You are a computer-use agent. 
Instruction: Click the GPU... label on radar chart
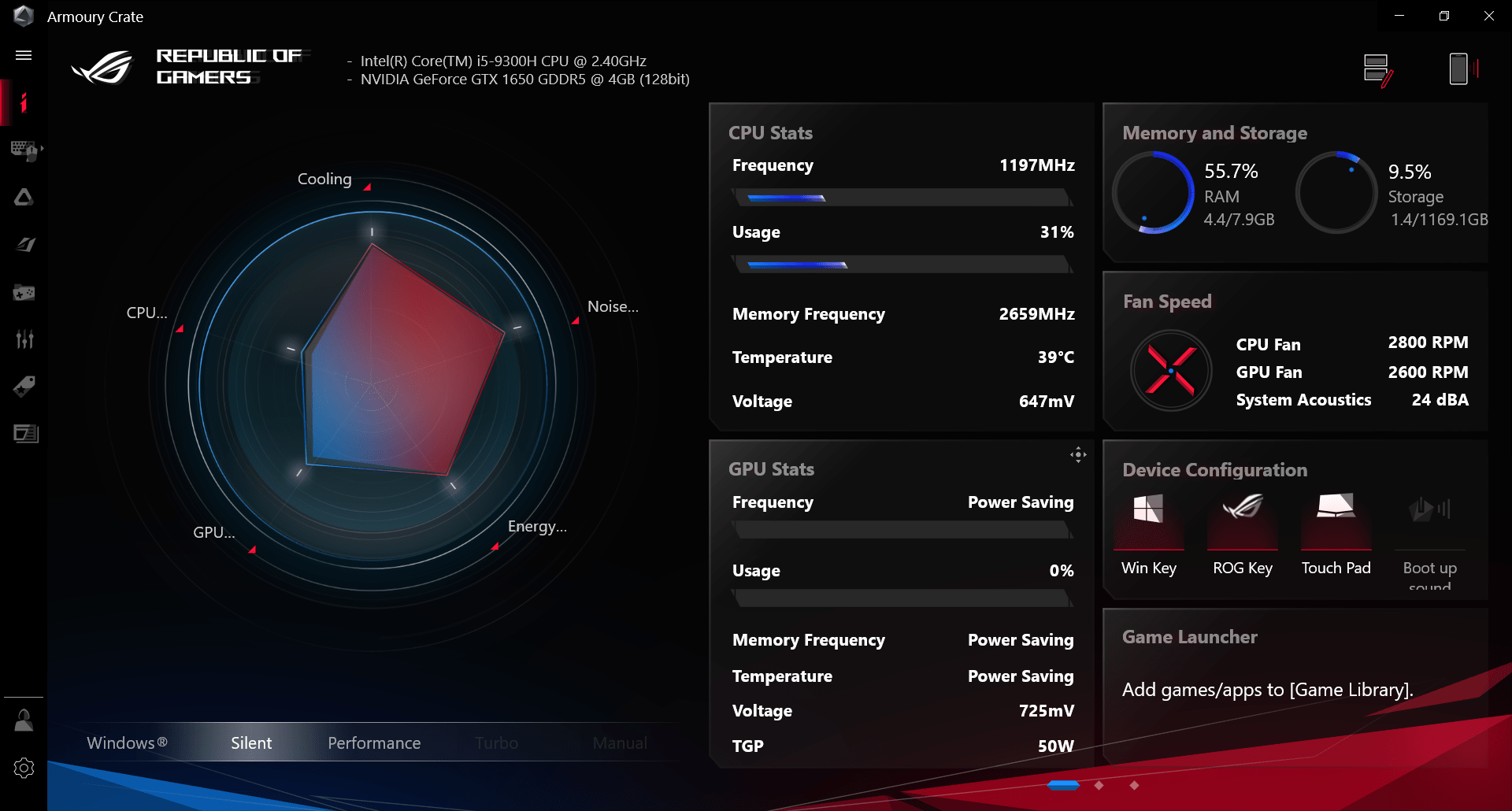[214, 532]
